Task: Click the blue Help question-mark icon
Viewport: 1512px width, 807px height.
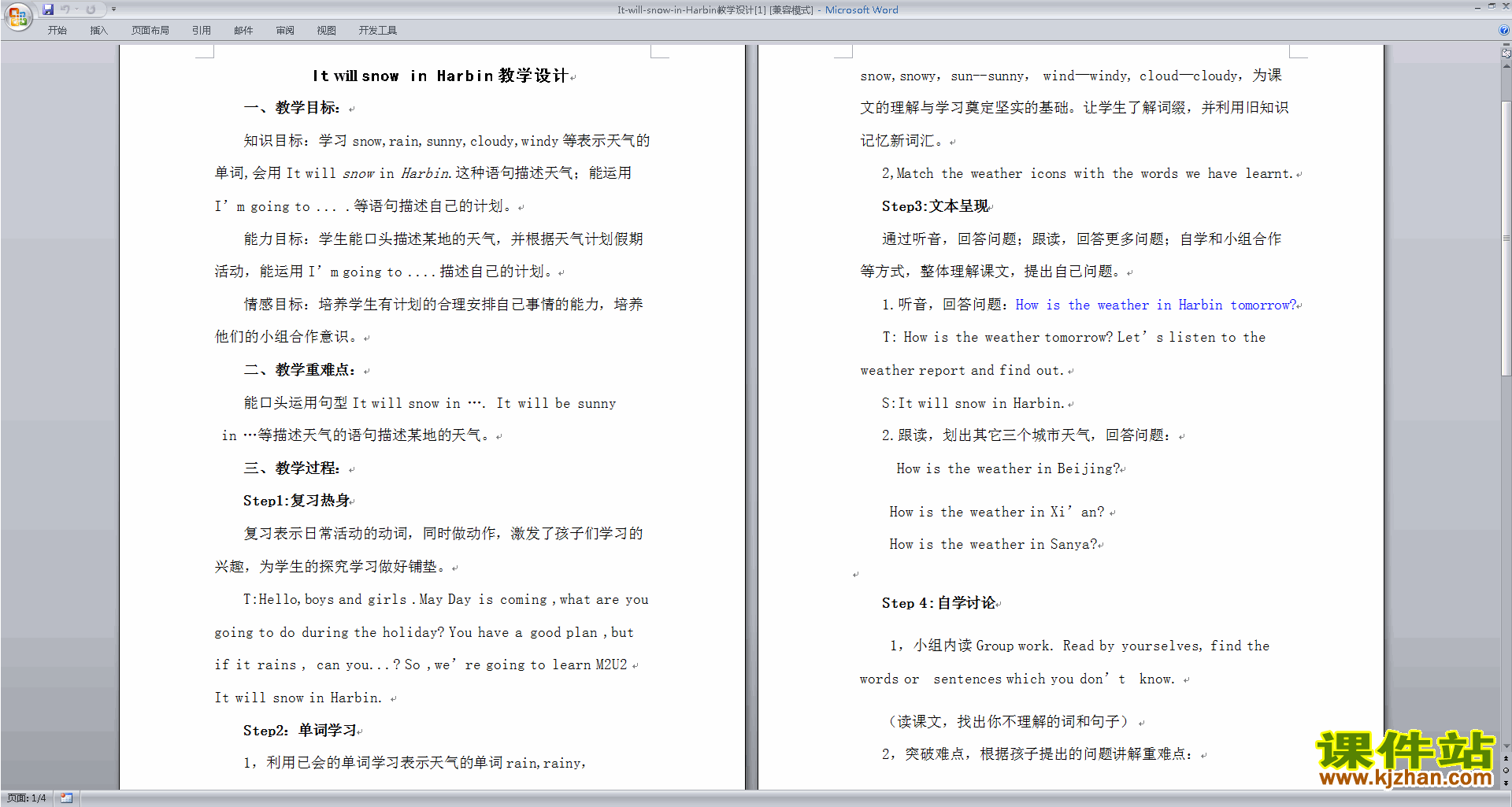Action: pos(1504,30)
